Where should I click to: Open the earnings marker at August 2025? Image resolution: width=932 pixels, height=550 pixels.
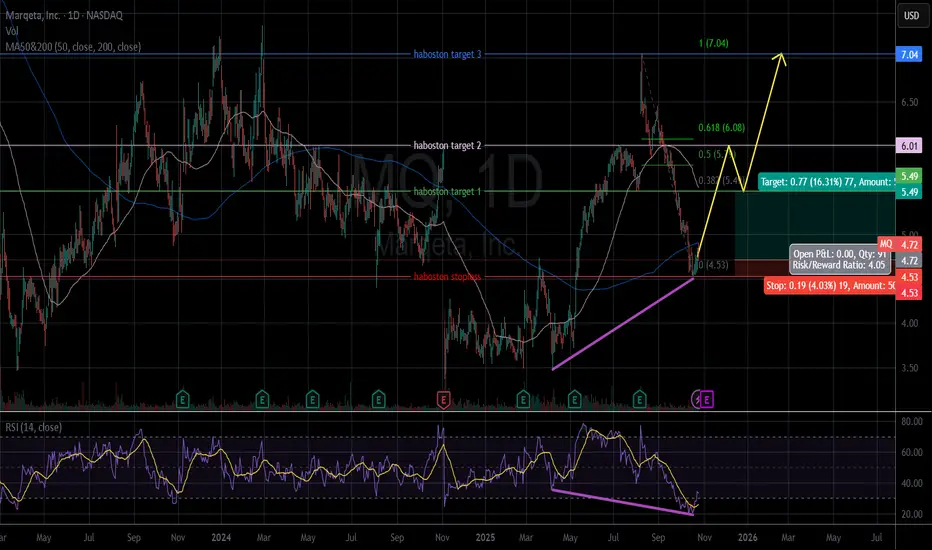(x=640, y=399)
